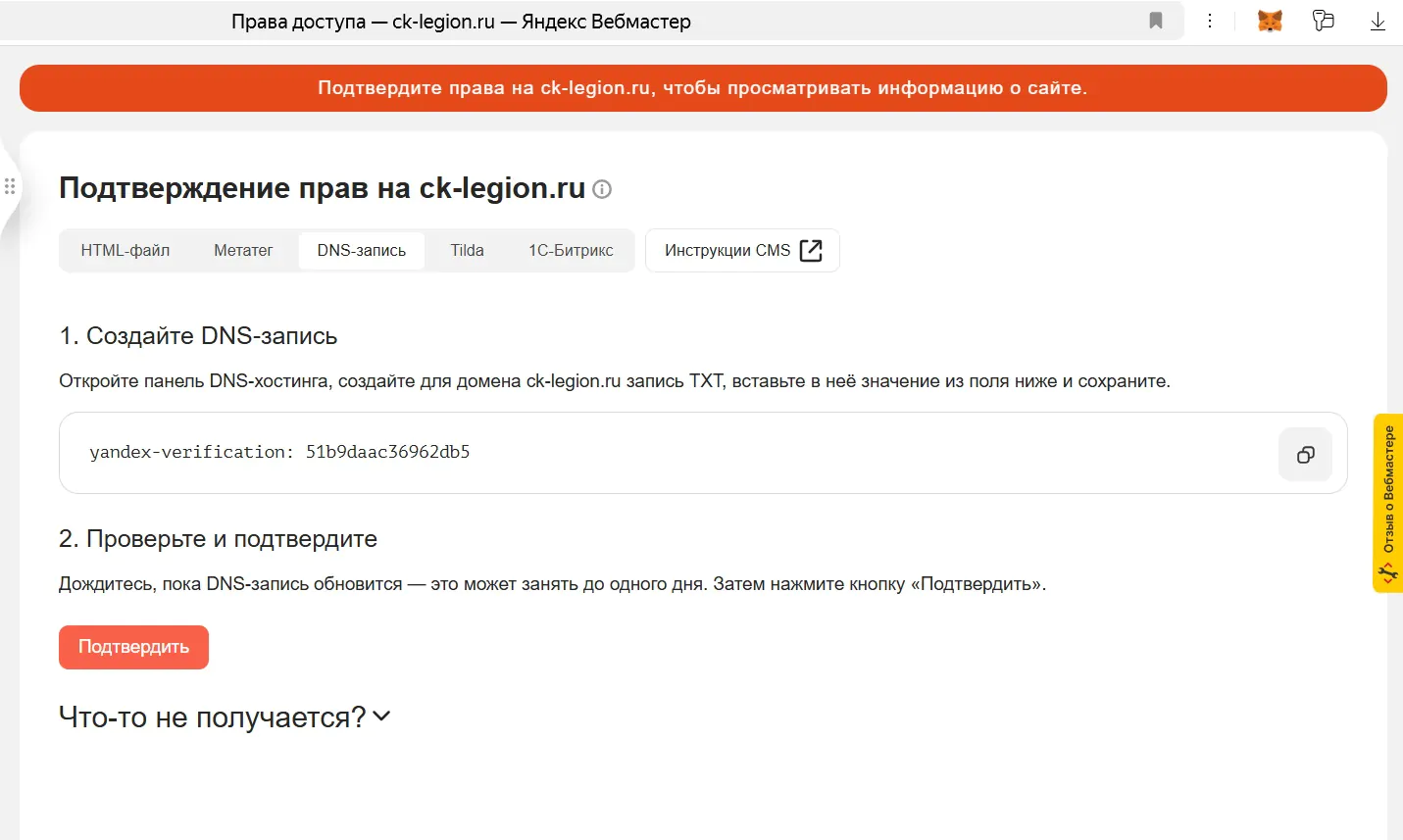Click the extensions icon beside MetaMask

(x=1324, y=21)
